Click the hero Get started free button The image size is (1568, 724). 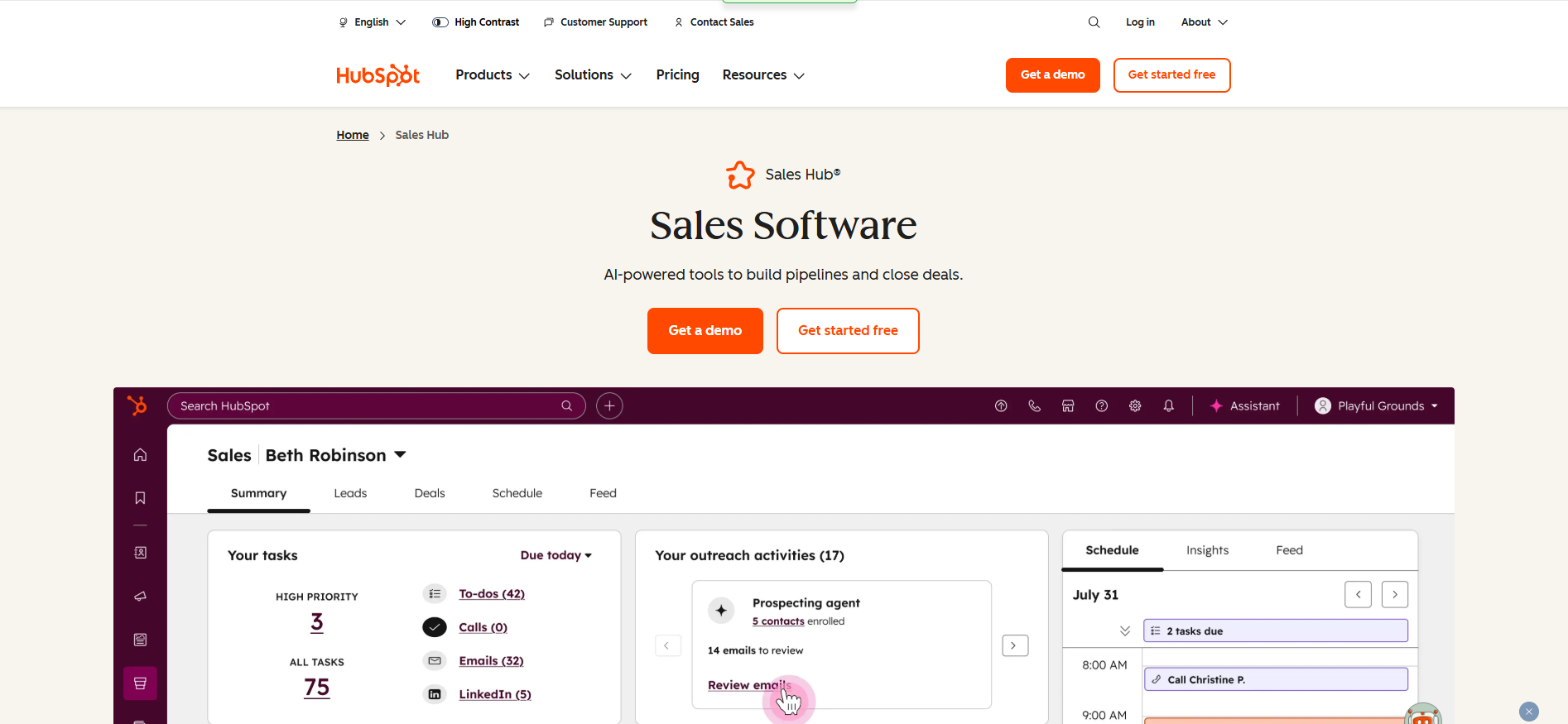tap(848, 331)
